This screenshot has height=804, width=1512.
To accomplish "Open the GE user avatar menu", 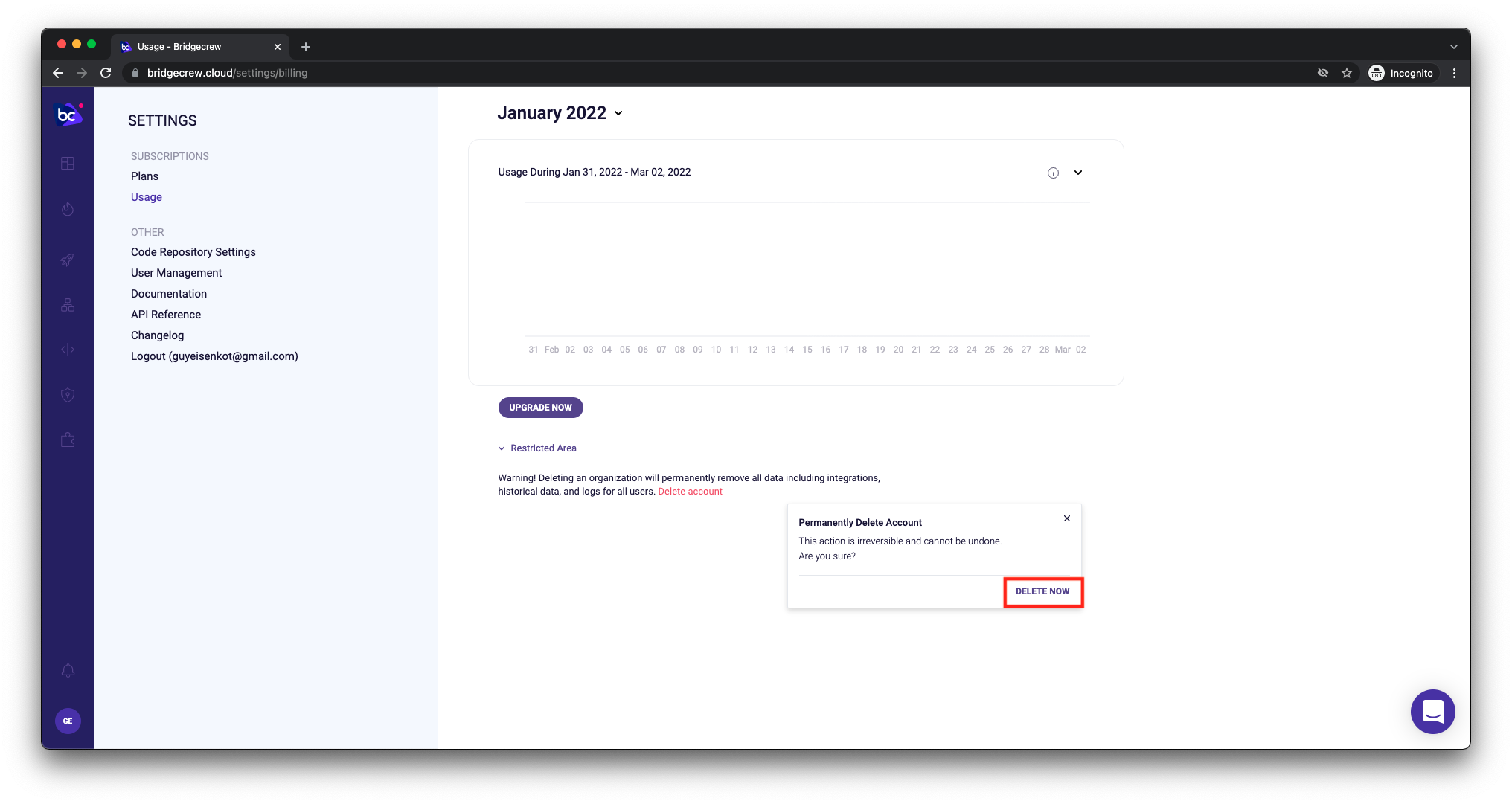I will (x=68, y=721).
